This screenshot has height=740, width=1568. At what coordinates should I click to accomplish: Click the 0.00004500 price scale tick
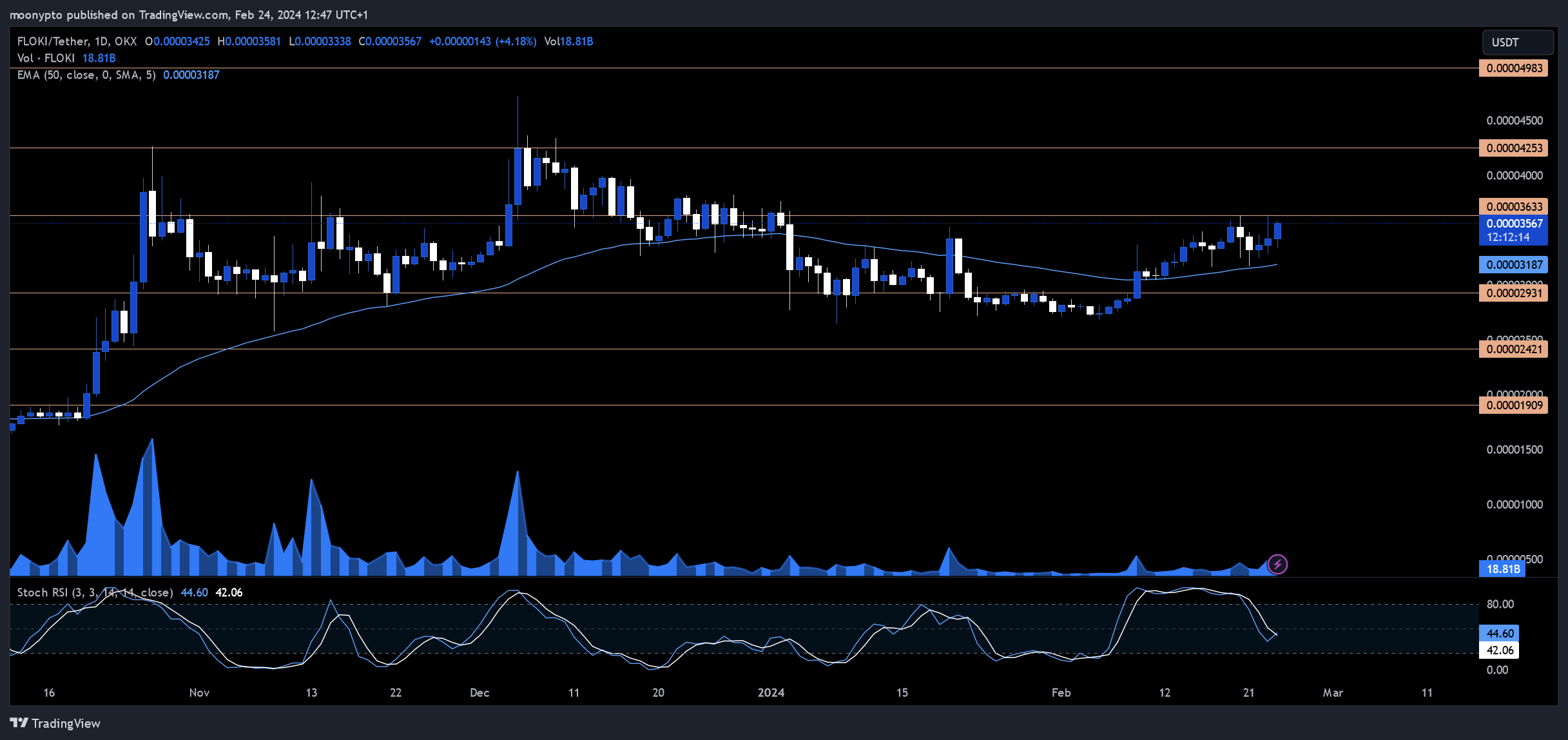(1515, 121)
